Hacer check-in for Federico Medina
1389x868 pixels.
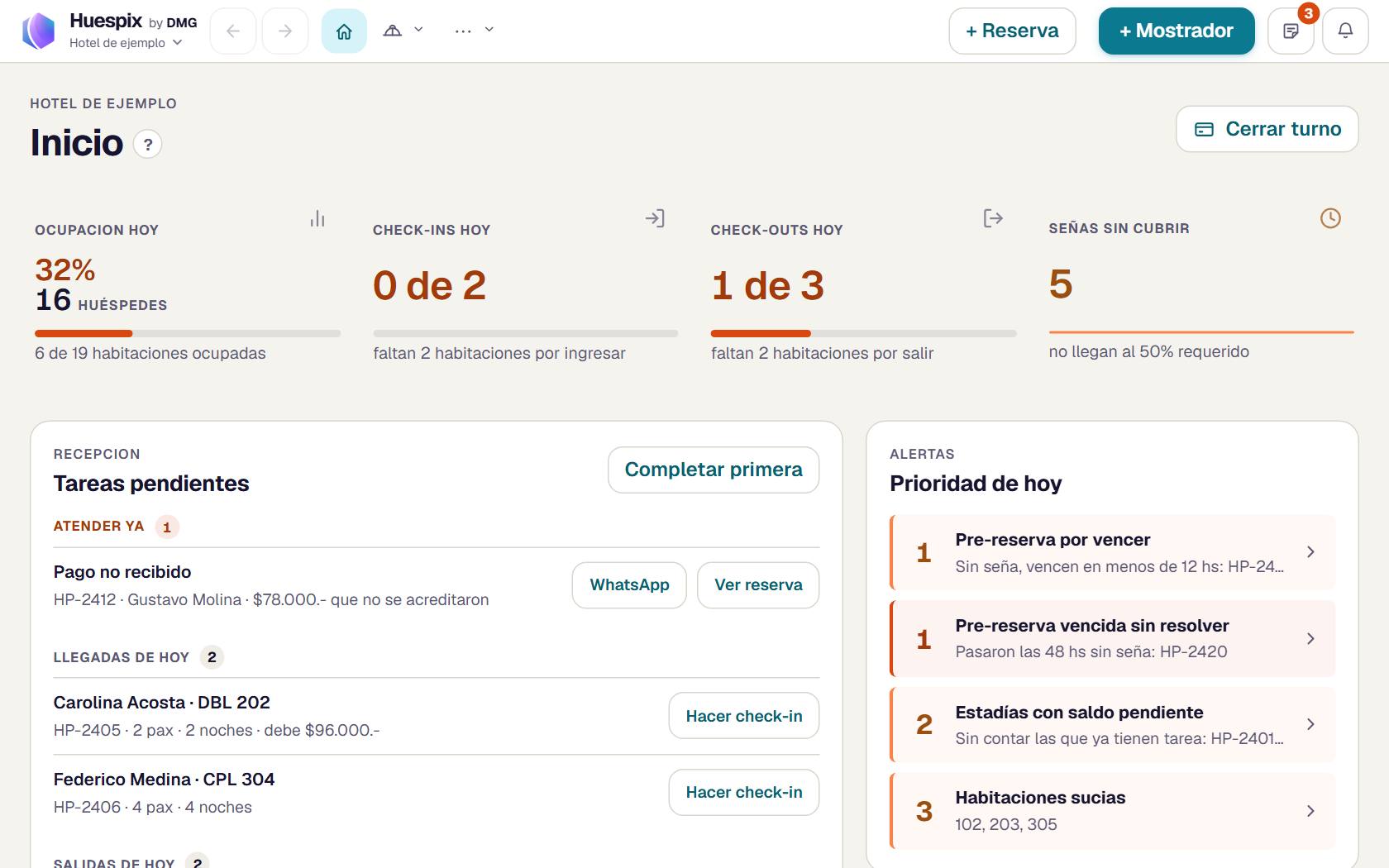[x=744, y=792]
